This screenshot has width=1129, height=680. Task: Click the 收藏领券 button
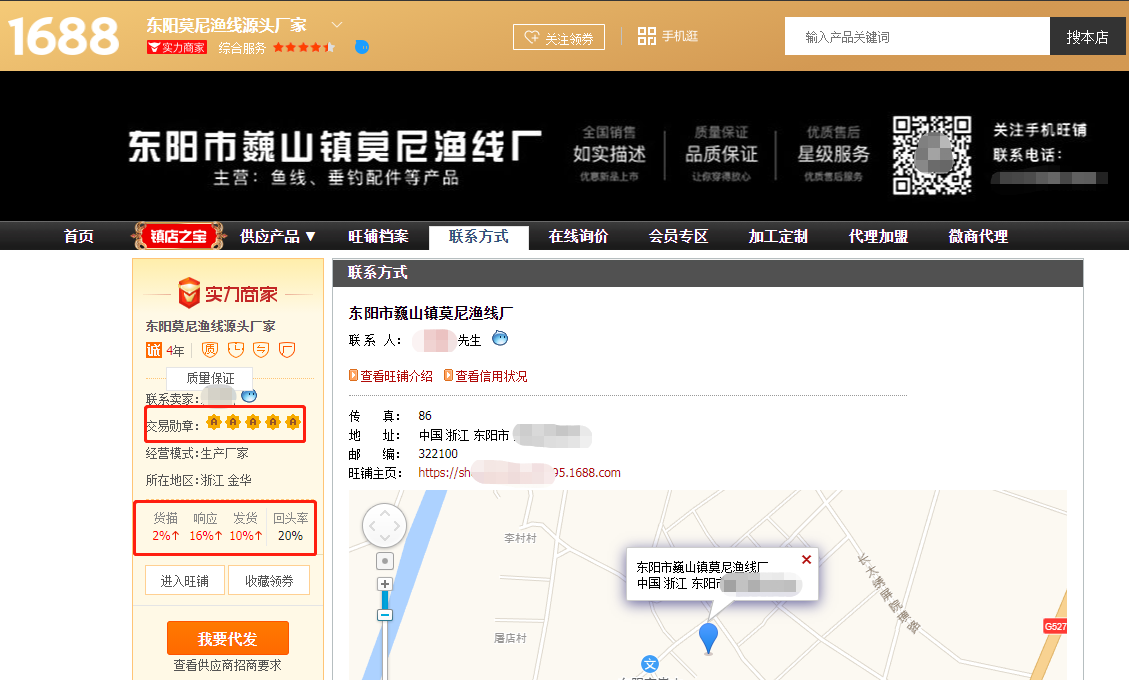coord(269,581)
